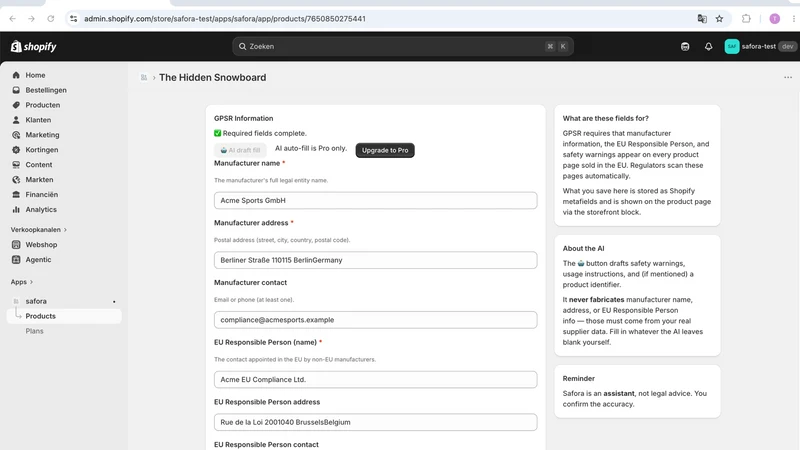Viewport: 800px width, 450px height.
Task: Edit the Manufacturer name field
Action: pos(376,201)
